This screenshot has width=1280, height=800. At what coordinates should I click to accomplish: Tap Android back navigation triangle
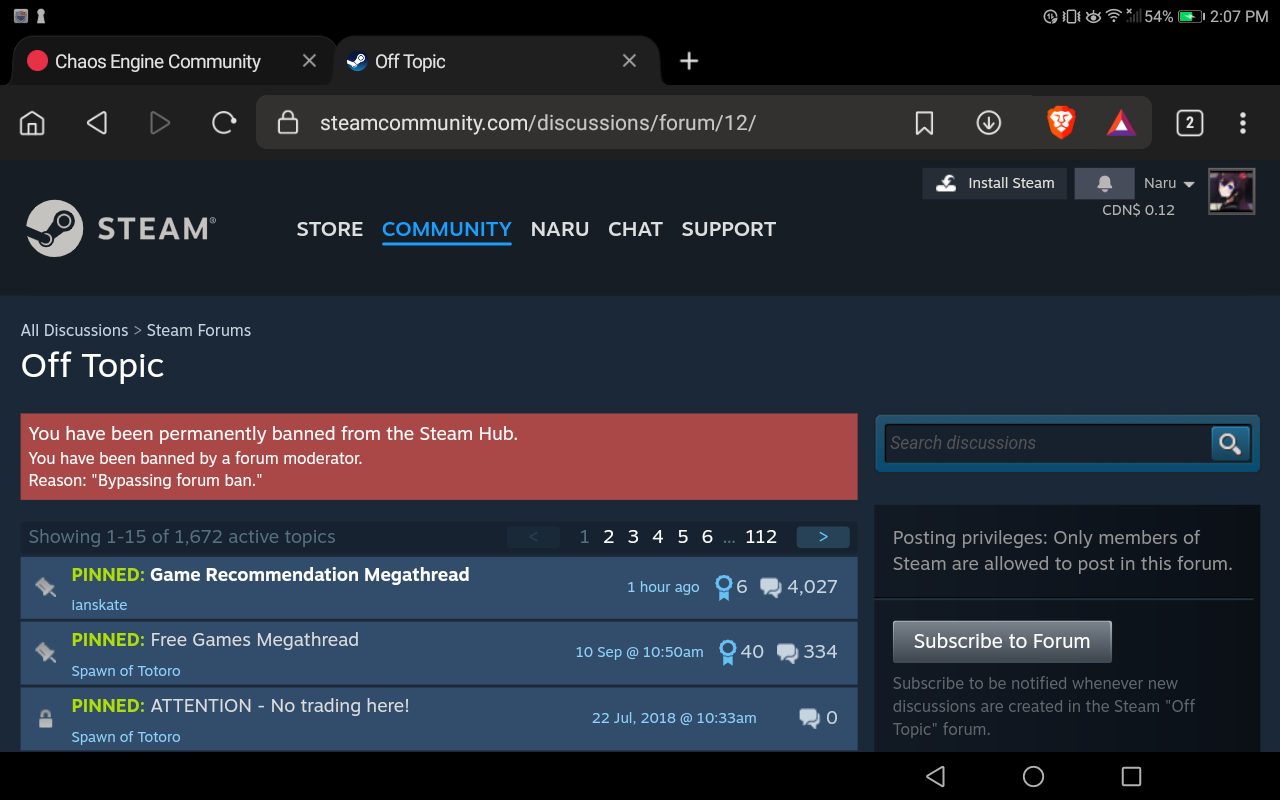pyautogui.click(x=935, y=776)
